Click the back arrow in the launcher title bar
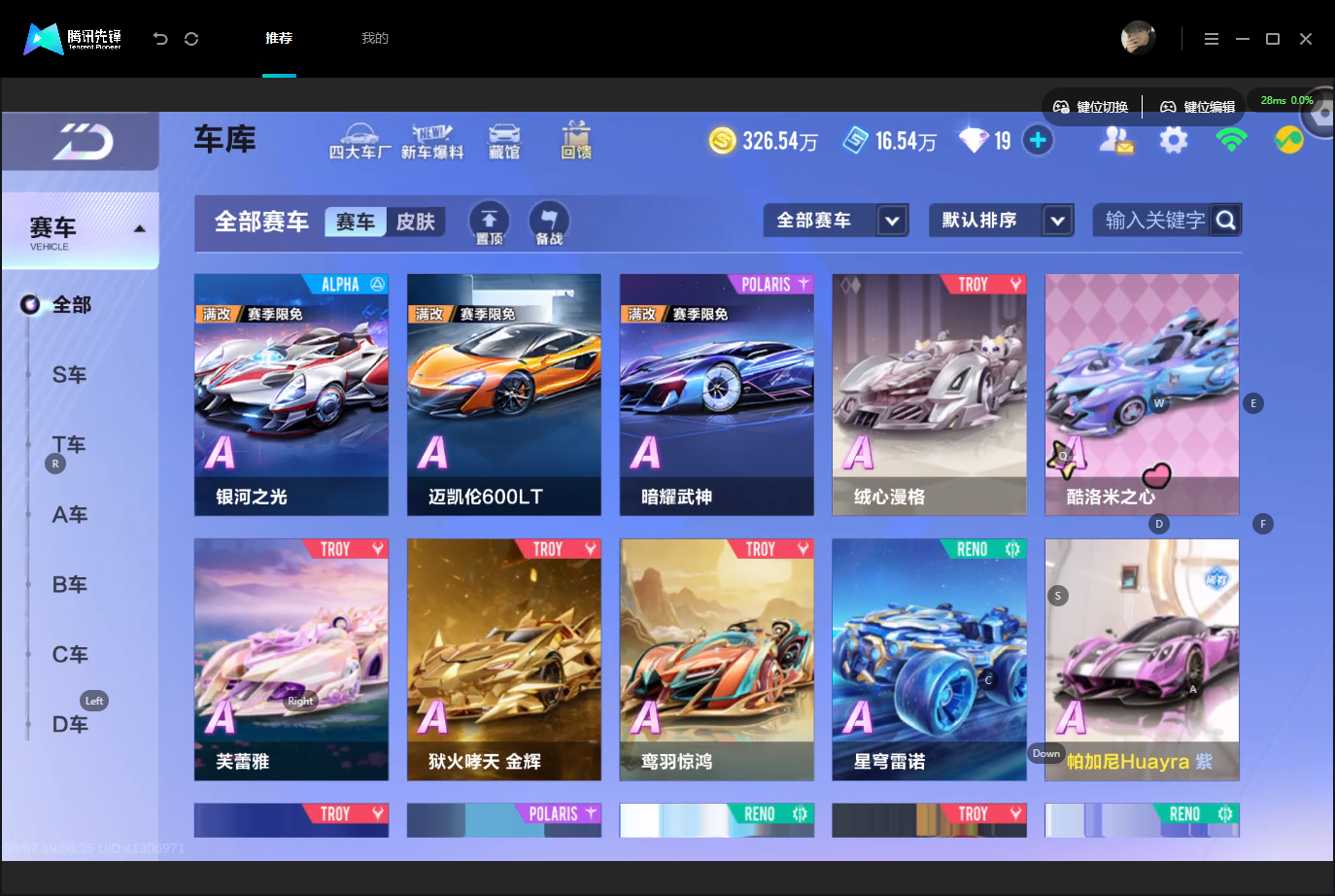The image size is (1335, 896). [x=160, y=39]
